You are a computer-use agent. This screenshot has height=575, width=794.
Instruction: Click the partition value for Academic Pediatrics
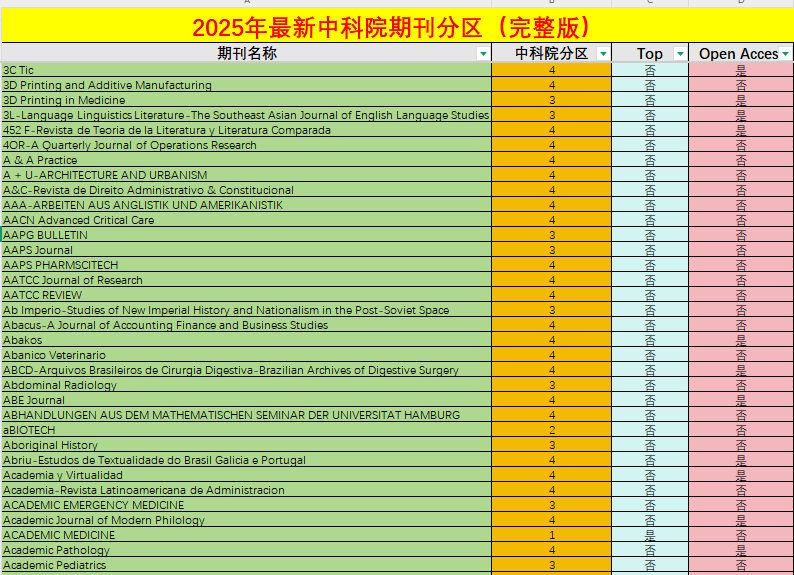click(x=551, y=565)
